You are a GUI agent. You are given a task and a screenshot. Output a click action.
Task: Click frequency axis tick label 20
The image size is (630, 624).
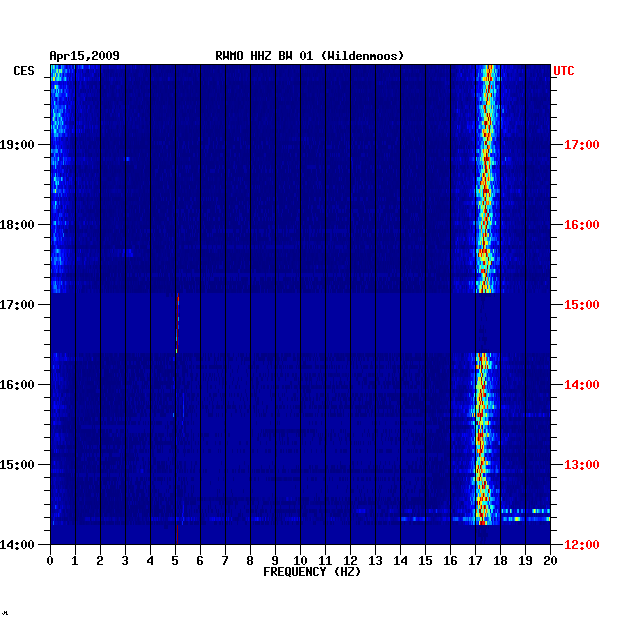pos(550,561)
